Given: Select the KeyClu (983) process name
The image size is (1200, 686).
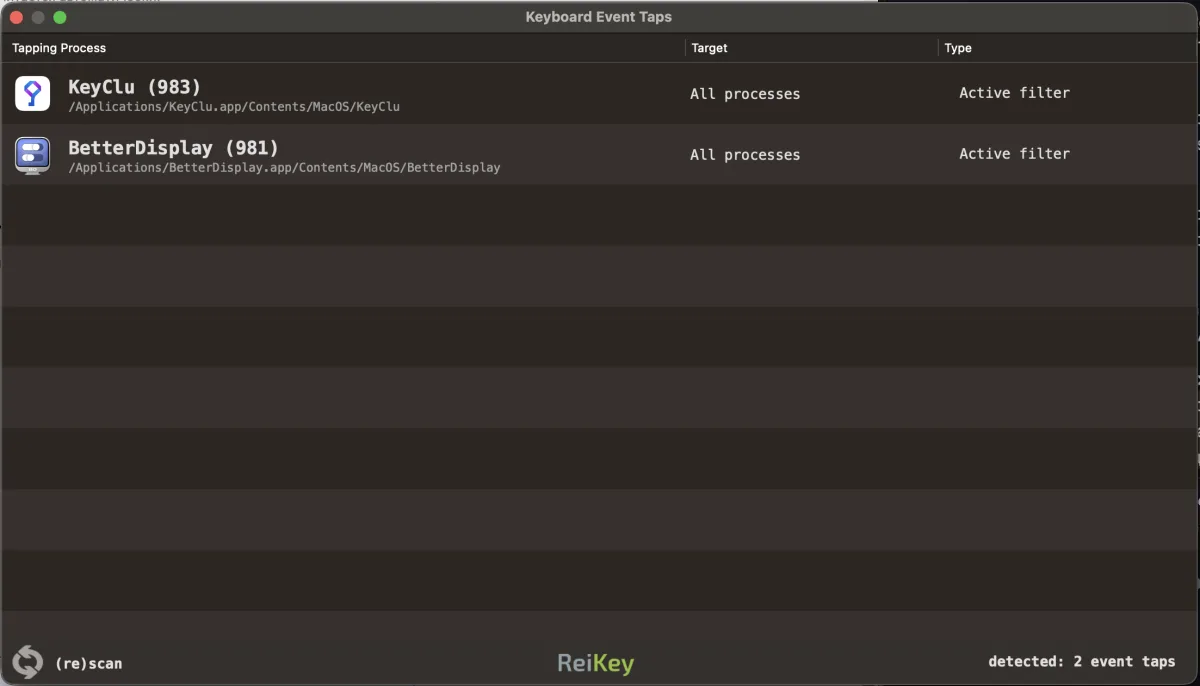Looking at the screenshot, I should 134,87.
